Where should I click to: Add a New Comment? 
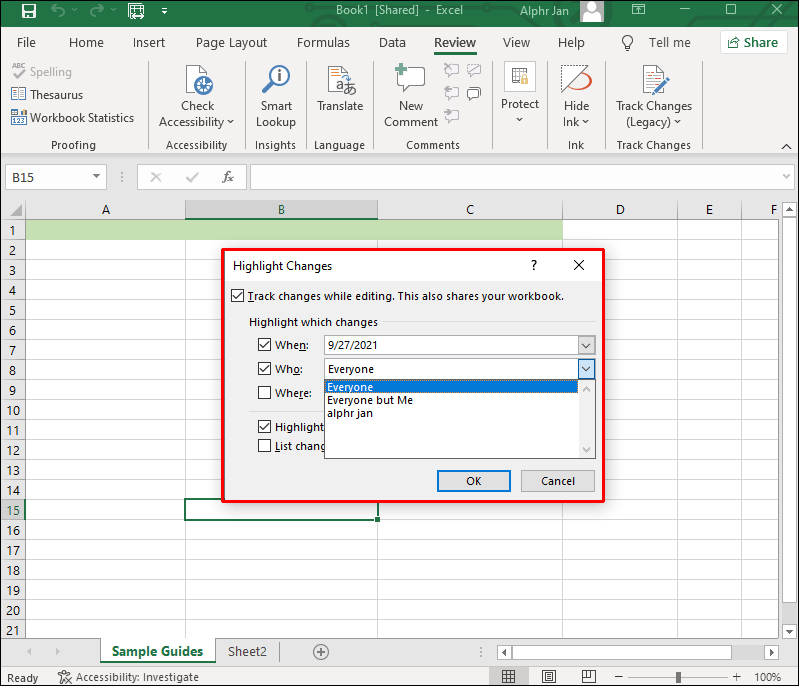pyautogui.click(x=411, y=96)
